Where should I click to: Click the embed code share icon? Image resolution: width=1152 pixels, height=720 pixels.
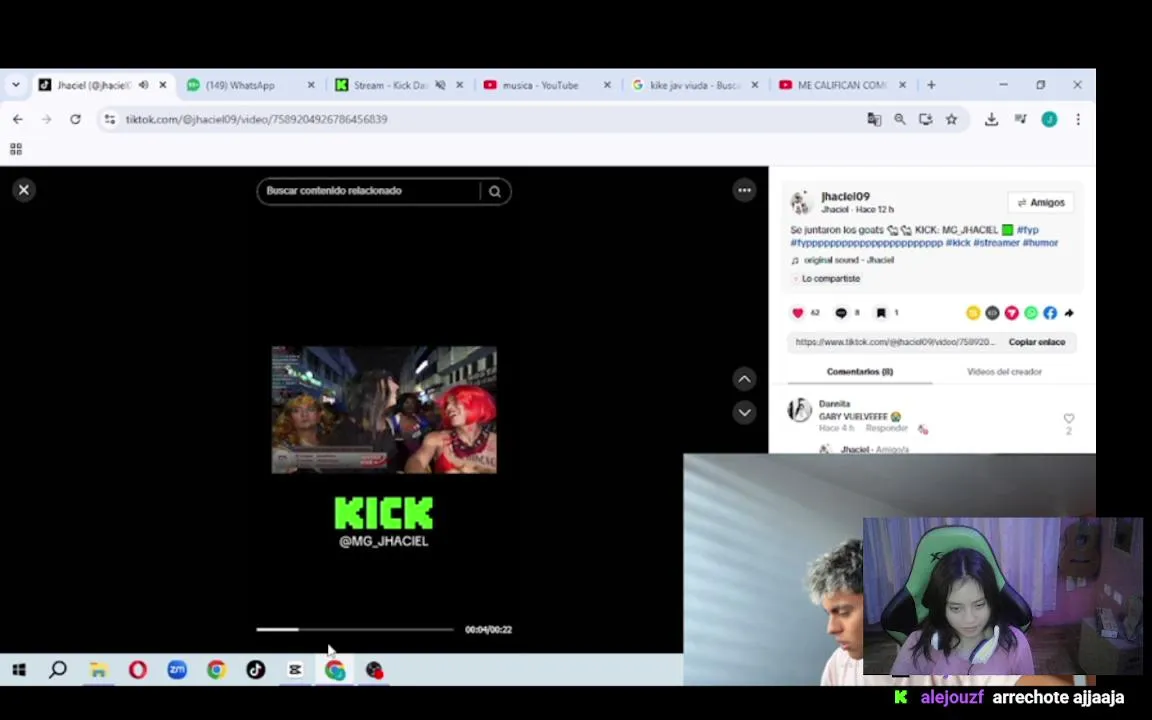992,313
